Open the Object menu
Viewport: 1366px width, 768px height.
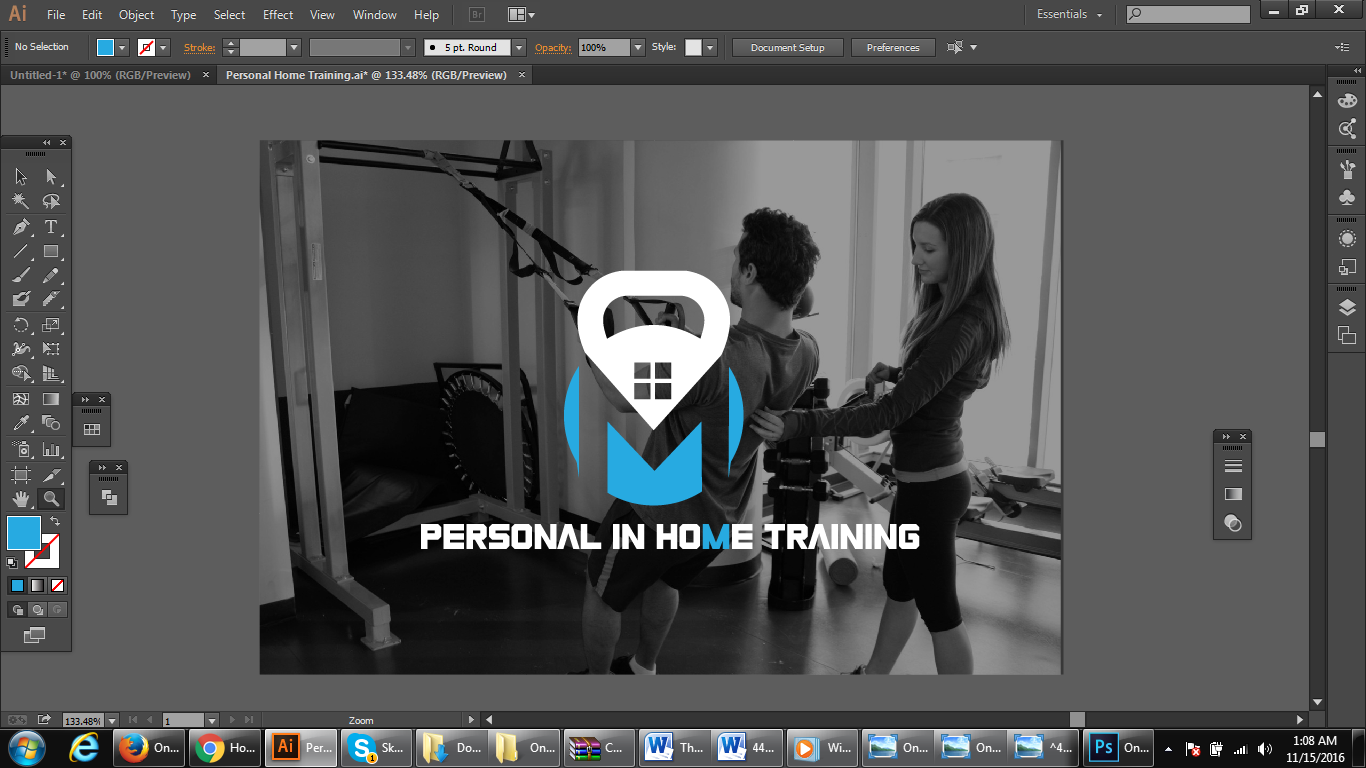tap(136, 15)
